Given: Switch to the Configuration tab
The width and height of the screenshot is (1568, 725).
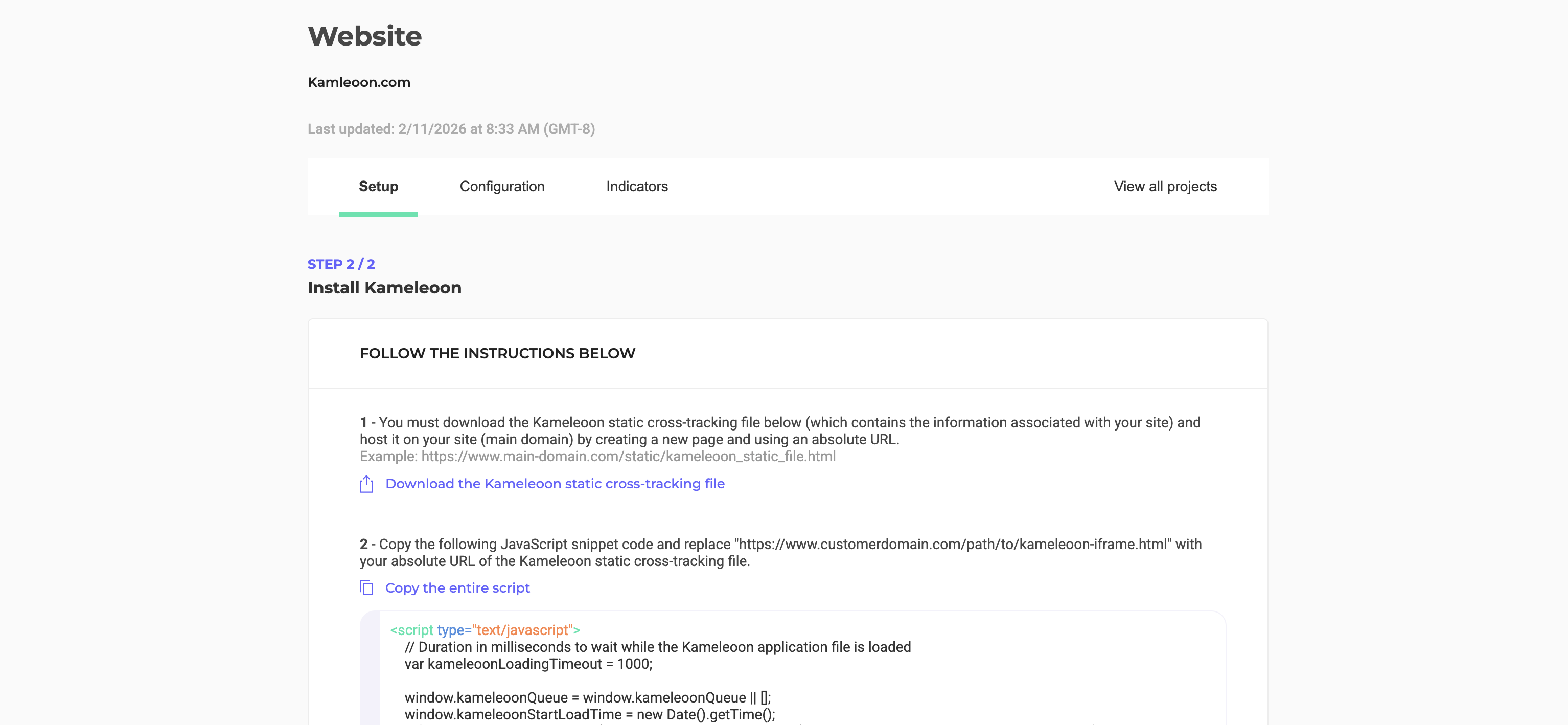Looking at the screenshot, I should pos(501,186).
